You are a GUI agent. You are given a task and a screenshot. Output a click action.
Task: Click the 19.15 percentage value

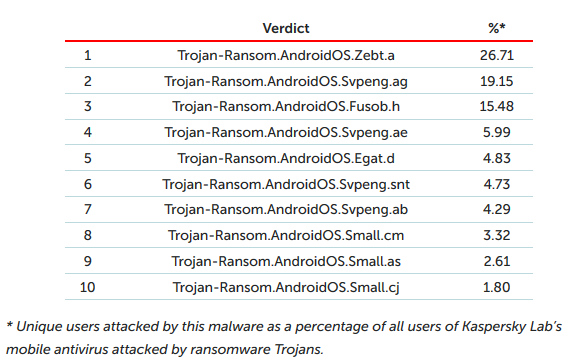point(497,81)
